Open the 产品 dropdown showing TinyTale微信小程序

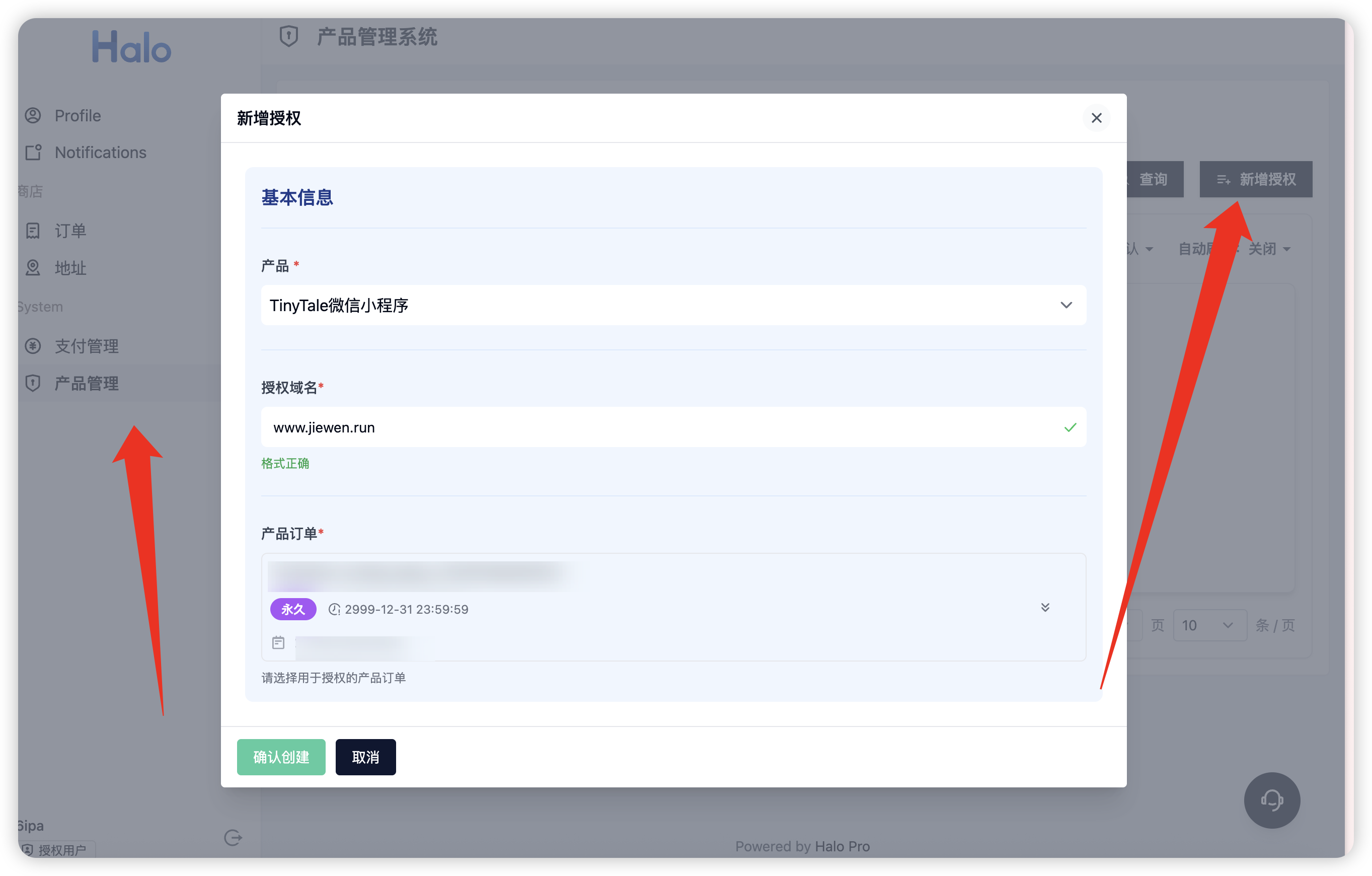[673, 306]
